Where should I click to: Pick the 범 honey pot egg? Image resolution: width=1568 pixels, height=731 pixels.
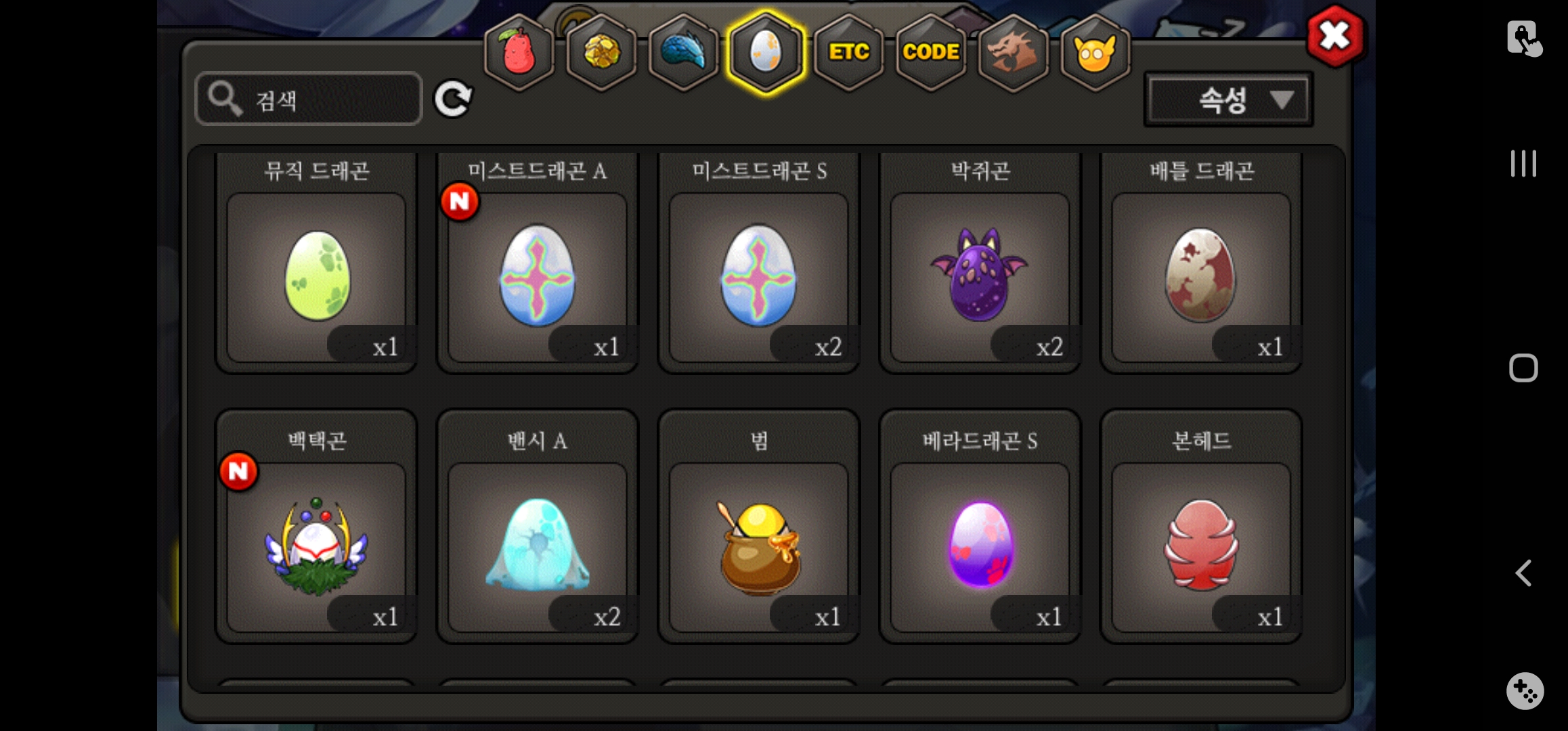click(759, 527)
